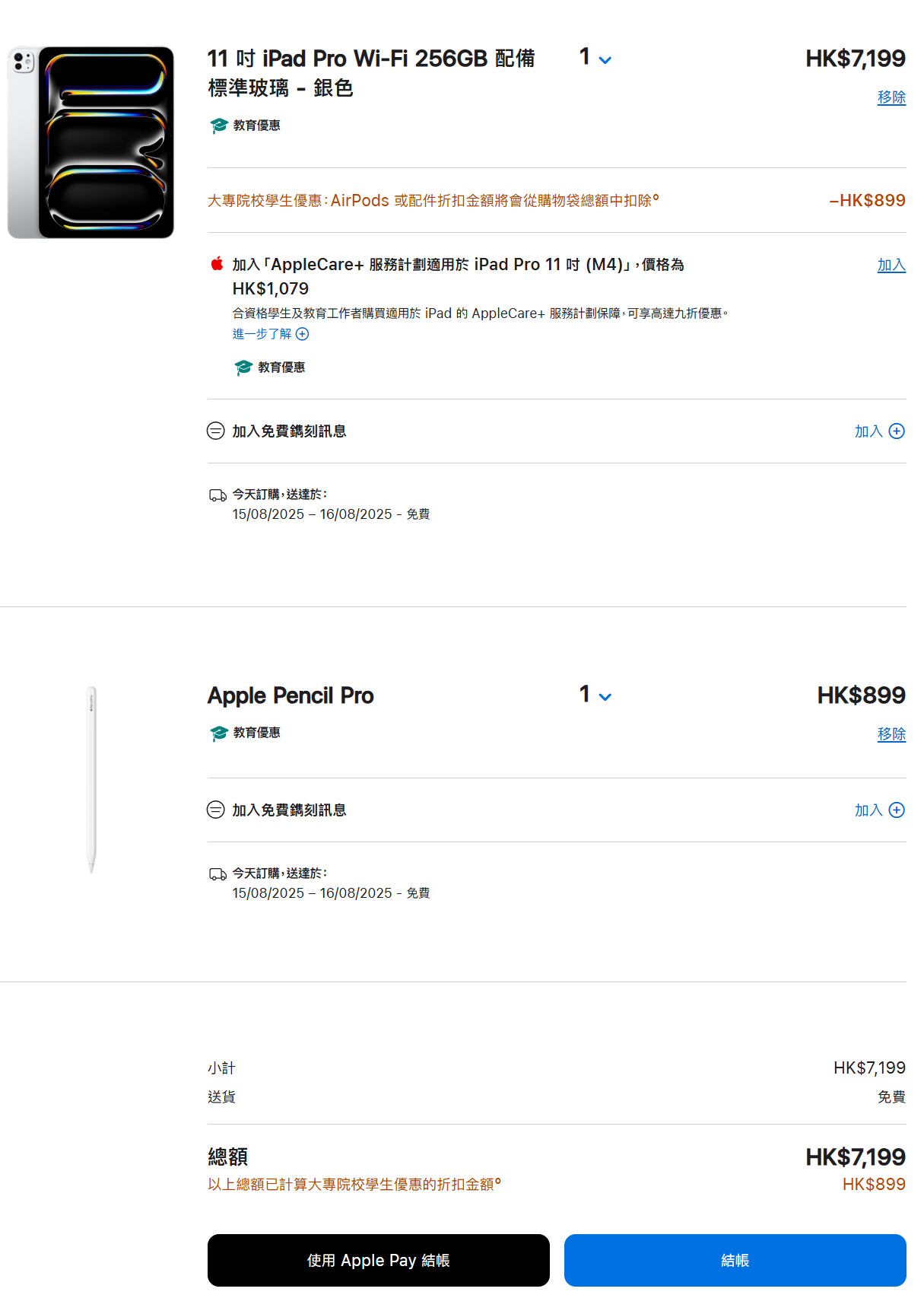The image size is (924, 1295).
Task: Click the red Apple logo AppleCare+ icon
Action: pyautogui.click(x=217, y=264)
